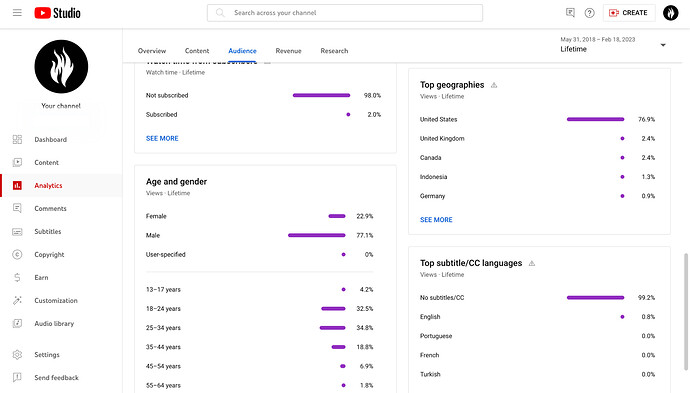
Task: Switch to the Revenue tab
Action: [x=288, y=51]
